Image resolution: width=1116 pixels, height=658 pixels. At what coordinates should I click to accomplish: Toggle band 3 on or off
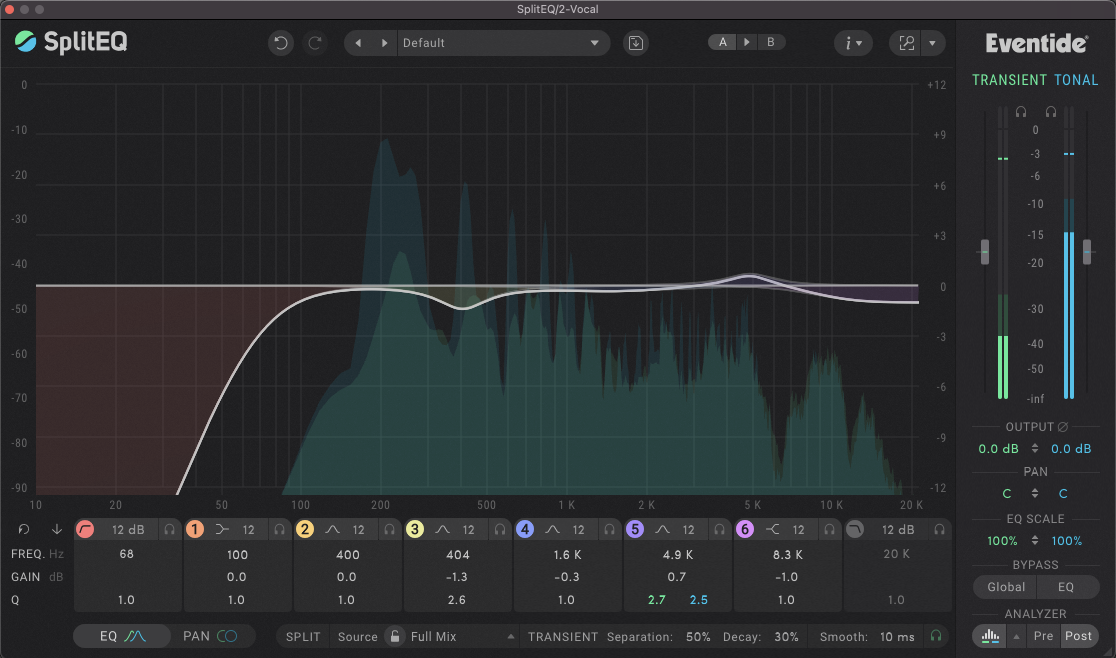pos(414,529)
